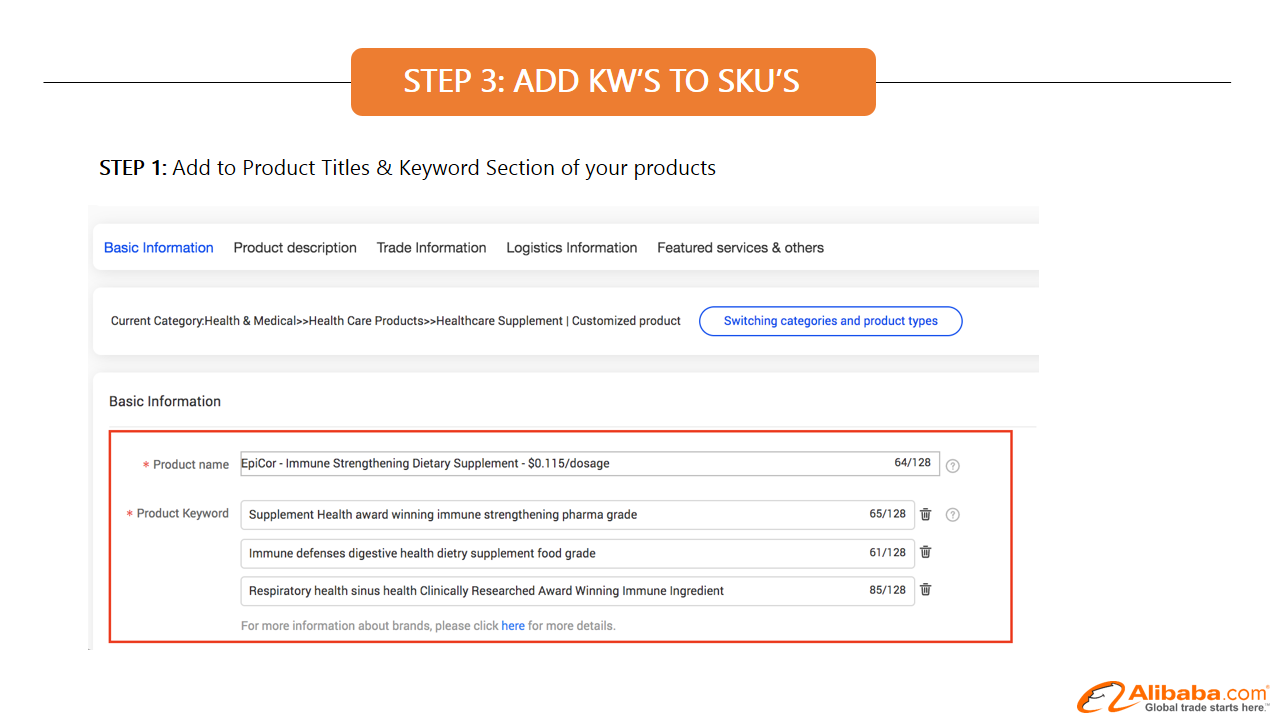Delete the 'Respiratory health sinus health' keyword row
The height and width of the screenshot is (720, 1280).
926,590
